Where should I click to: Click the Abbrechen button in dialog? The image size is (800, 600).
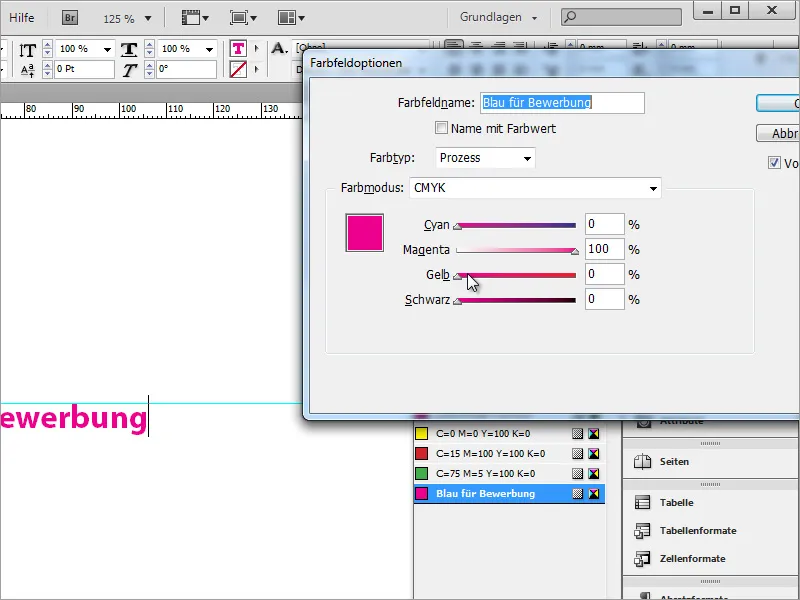coord(778,133)
